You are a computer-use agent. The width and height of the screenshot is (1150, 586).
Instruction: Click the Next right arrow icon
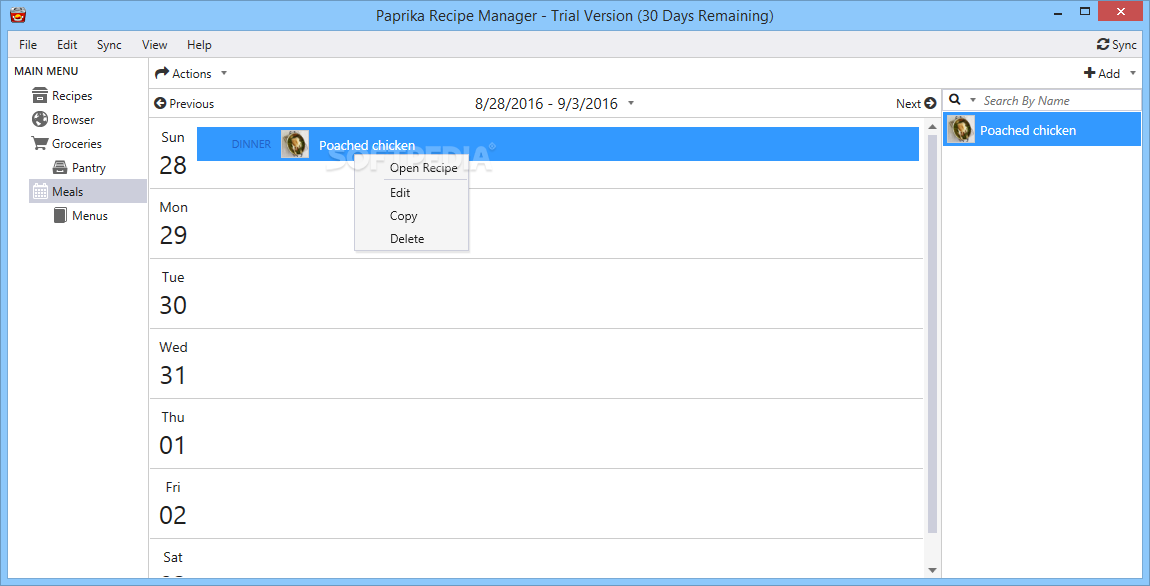pos(930,103)
